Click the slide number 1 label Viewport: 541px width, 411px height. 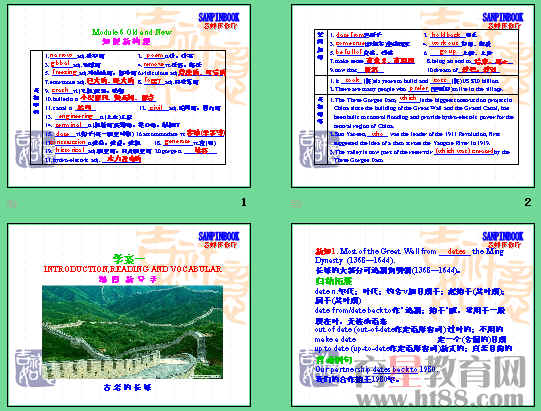tap(244, 202)
